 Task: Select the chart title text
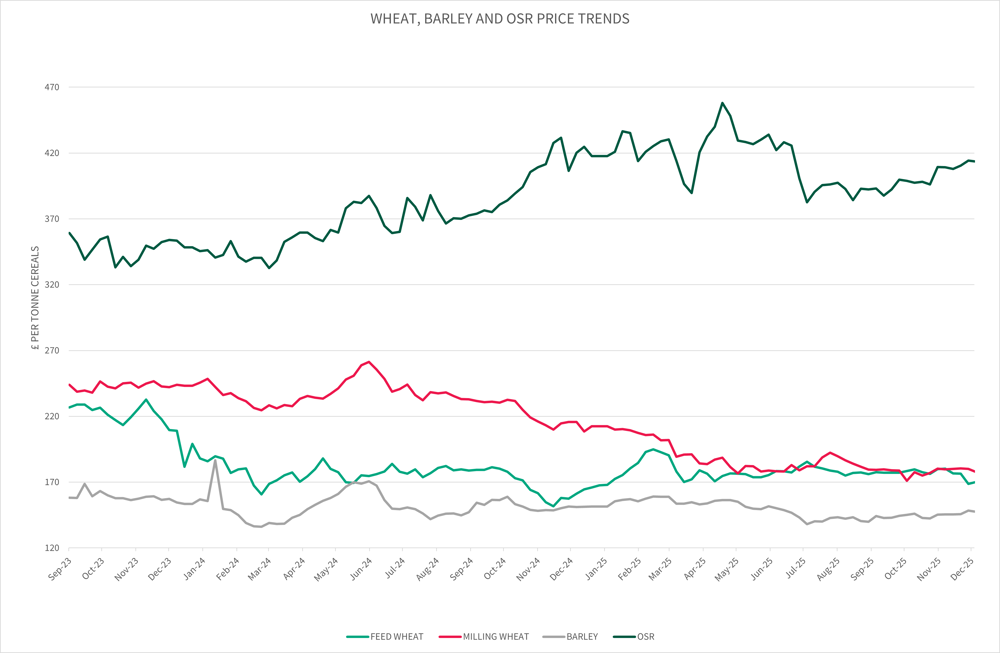[500, 18]
